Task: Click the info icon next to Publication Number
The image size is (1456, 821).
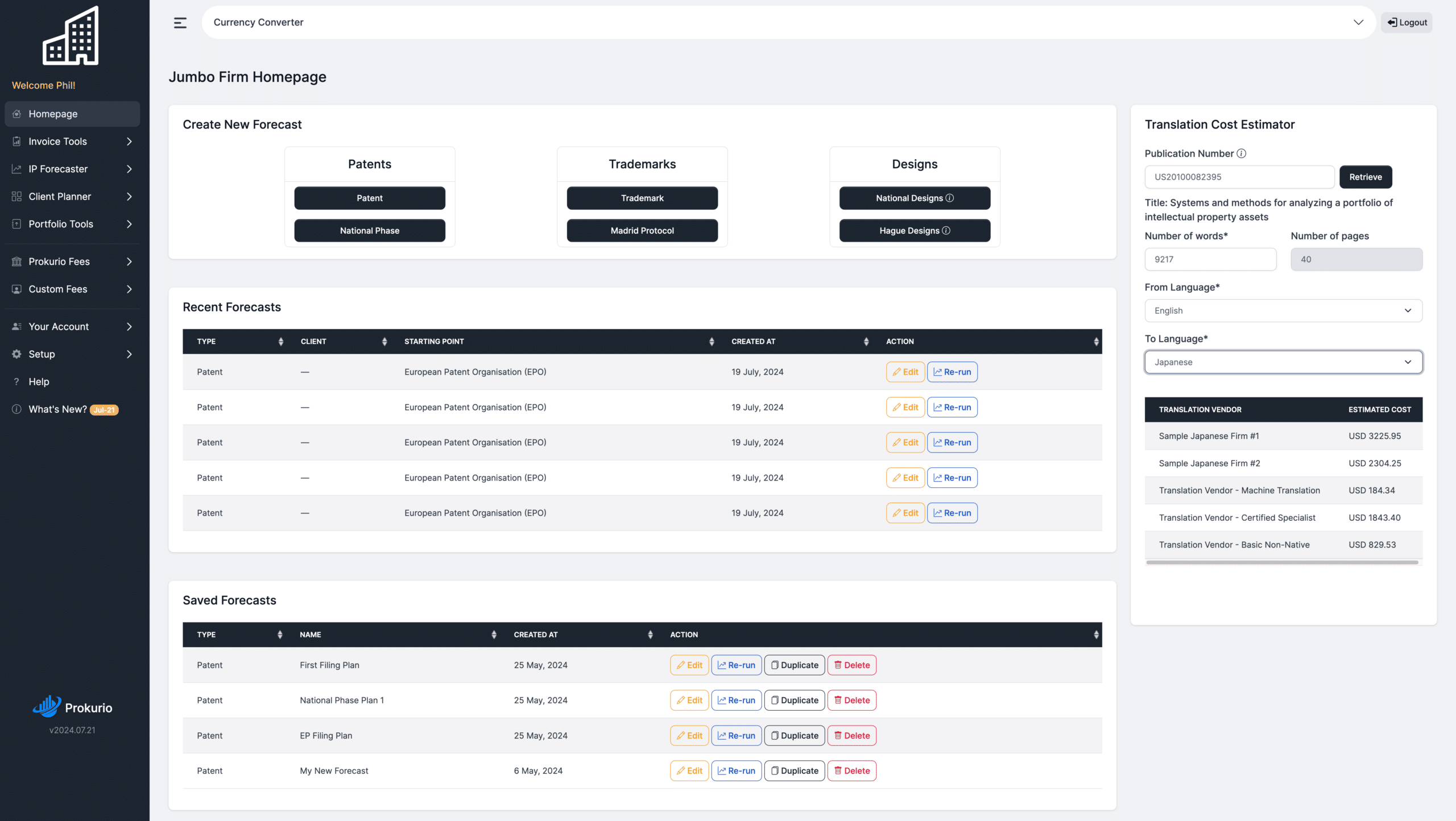Action: tap(1242, 154)
